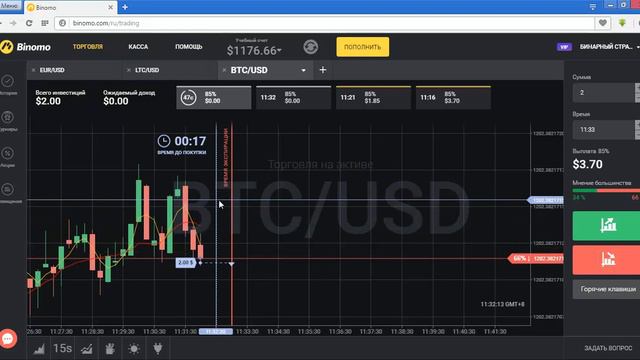This screenshot has height=360, width=640.
Task: Toggle the sun brightness theme icon
Action: (133, 349)
